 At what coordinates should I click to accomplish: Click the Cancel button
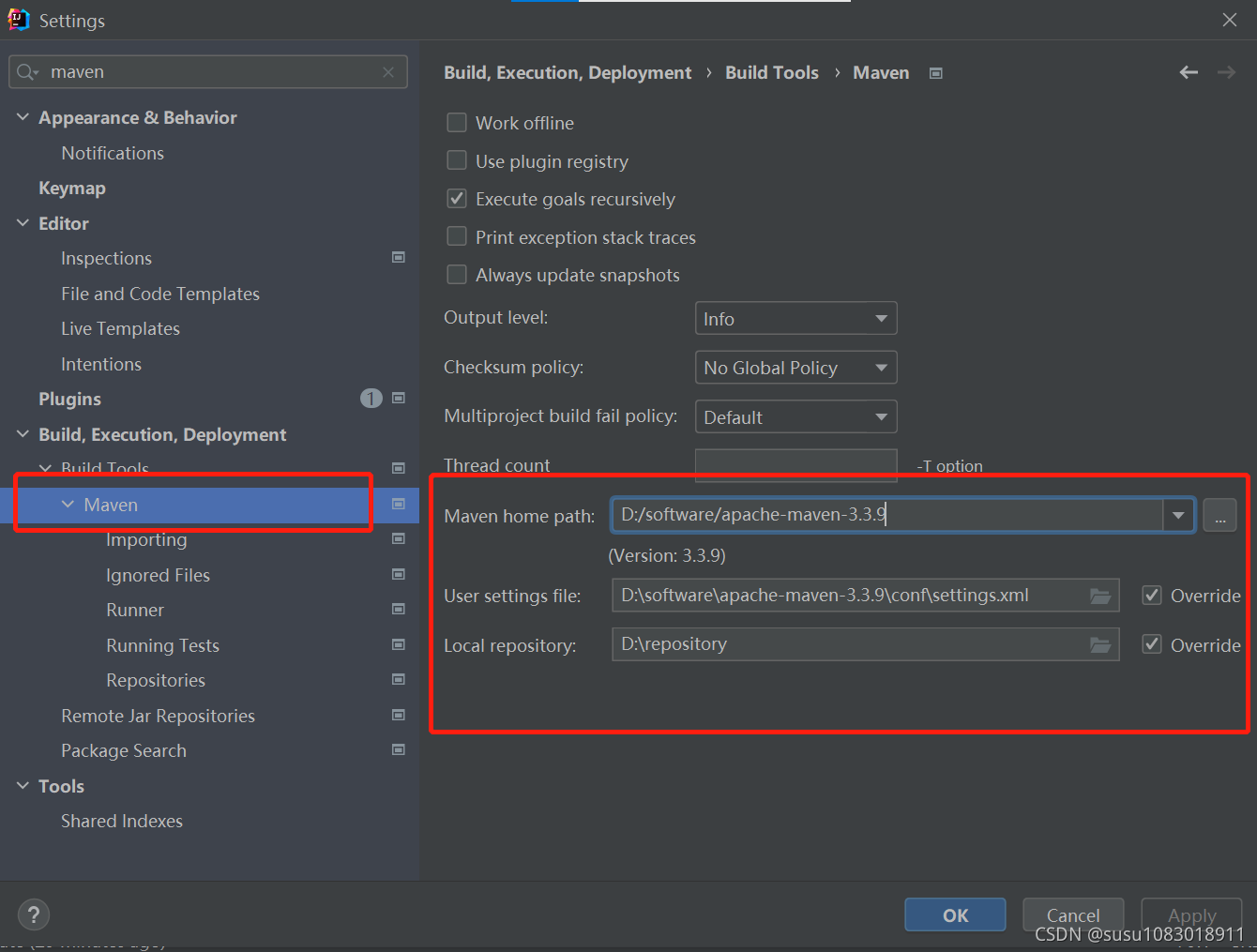(1073, 914)
